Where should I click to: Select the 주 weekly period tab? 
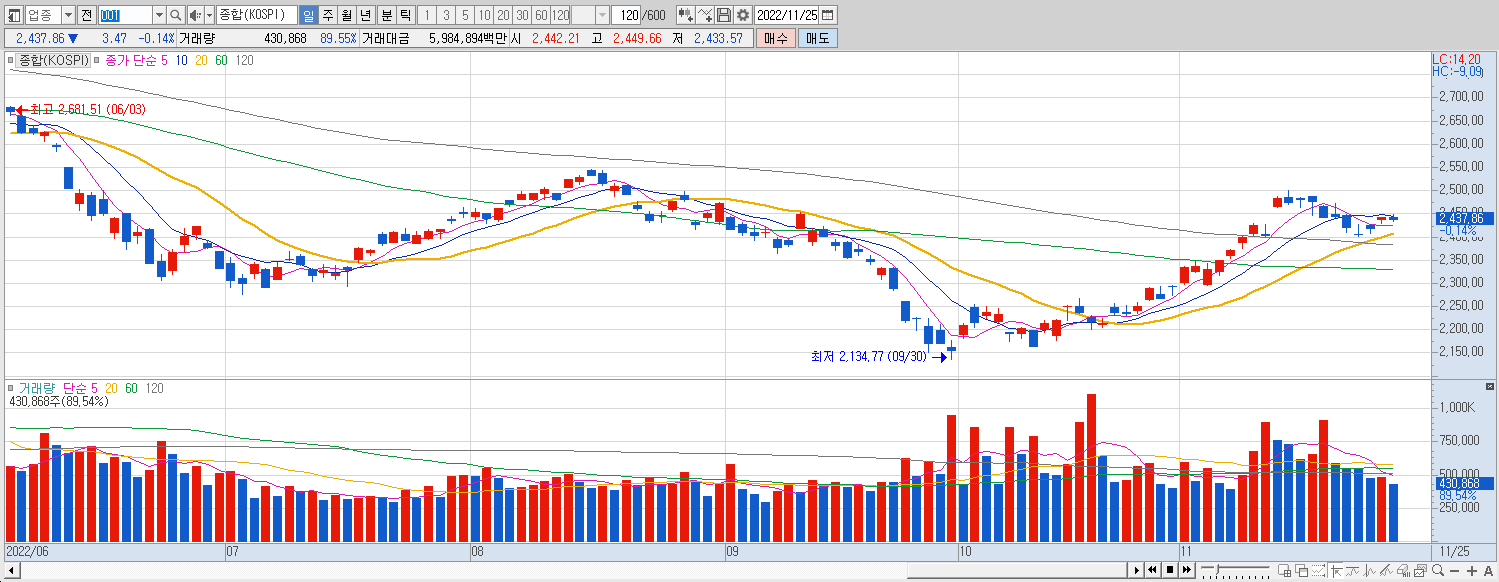pos(327,15)
